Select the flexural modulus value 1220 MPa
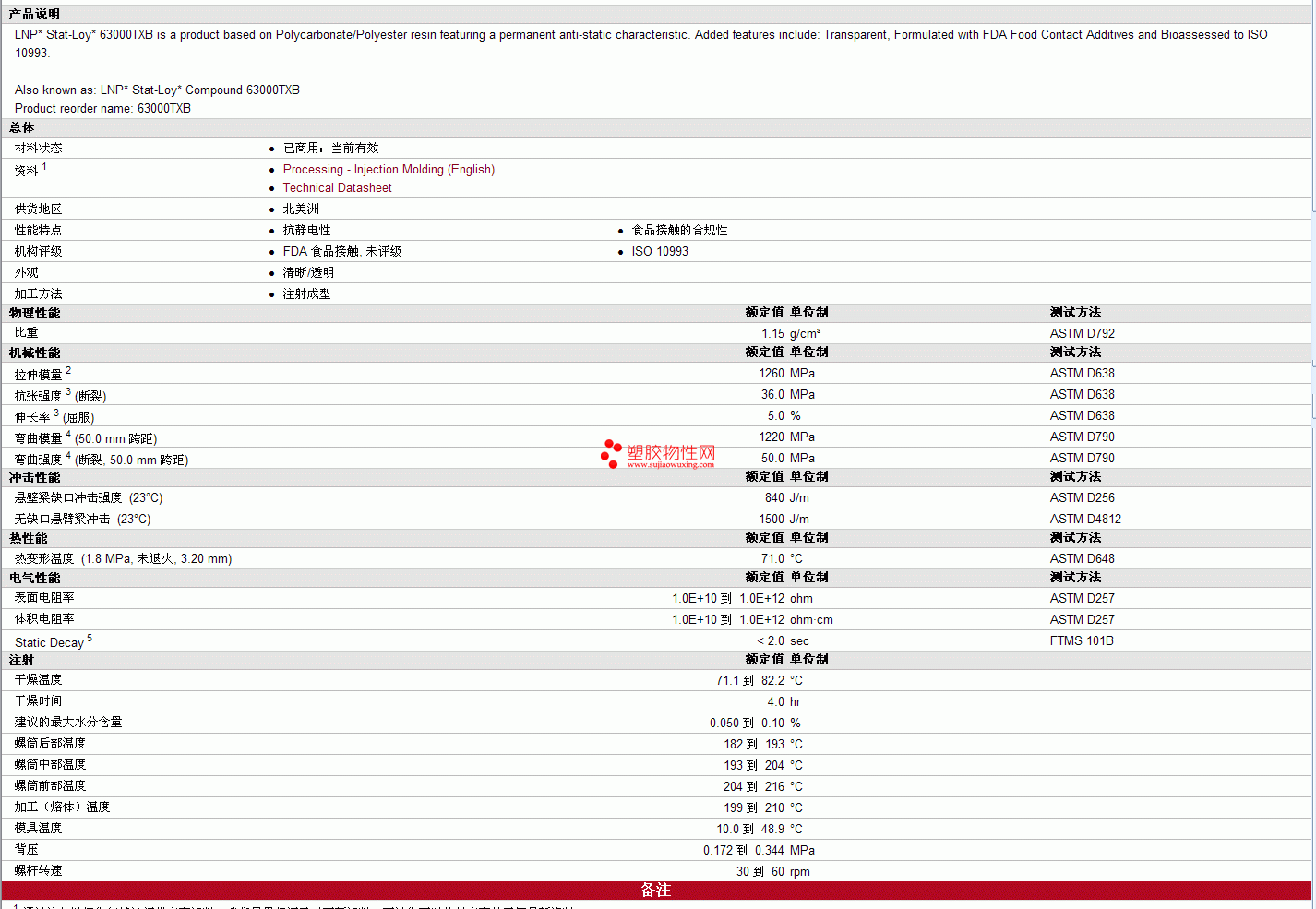This screenshot has width=1316, height=909. click(x=786, y=437)
